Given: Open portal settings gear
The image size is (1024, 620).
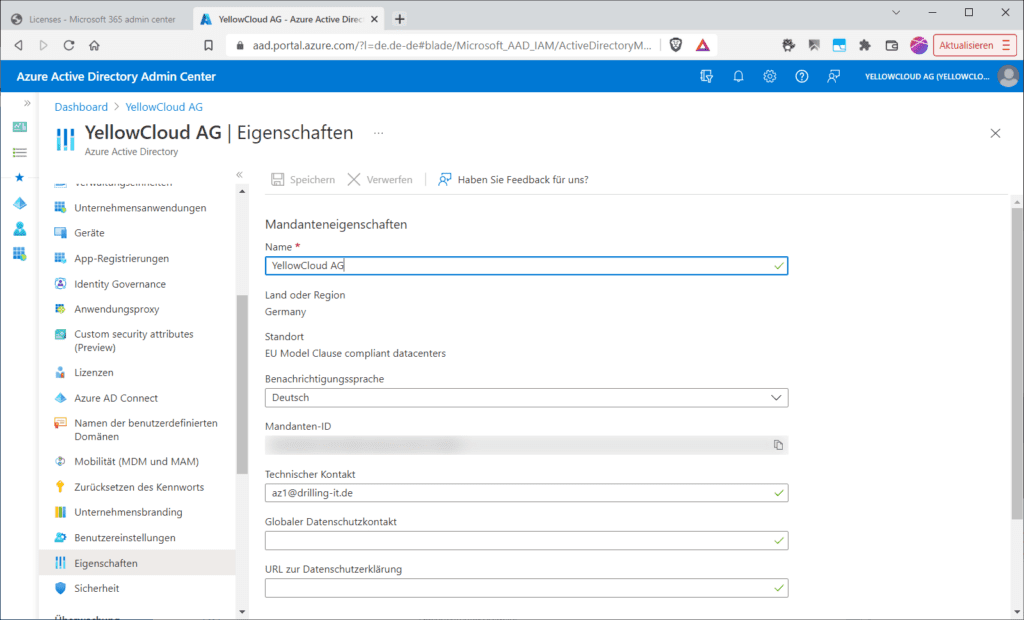Looking at the screenshot, I should [x=770, y=76].
